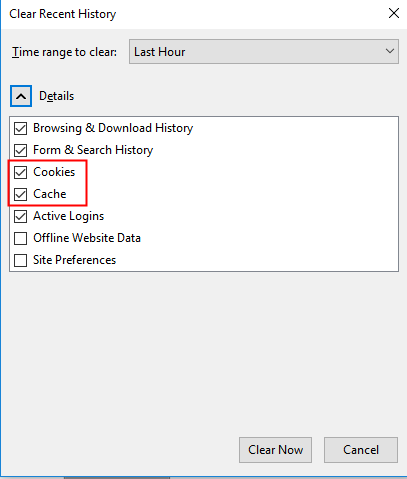Disable the Cookies checkbox

click(x=20, y=172)
